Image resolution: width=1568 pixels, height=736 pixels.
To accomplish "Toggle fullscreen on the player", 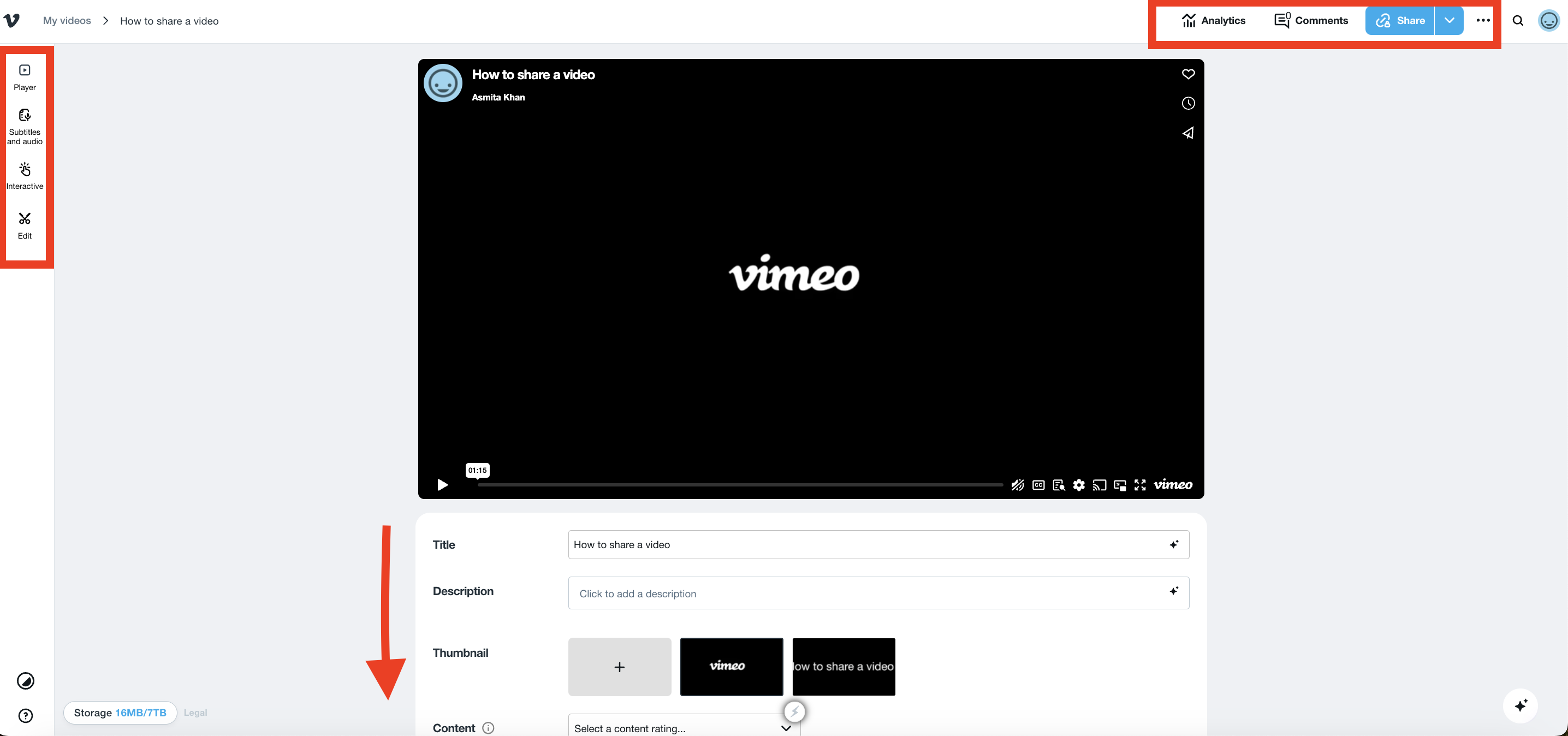I will [x=1140, y=485].
